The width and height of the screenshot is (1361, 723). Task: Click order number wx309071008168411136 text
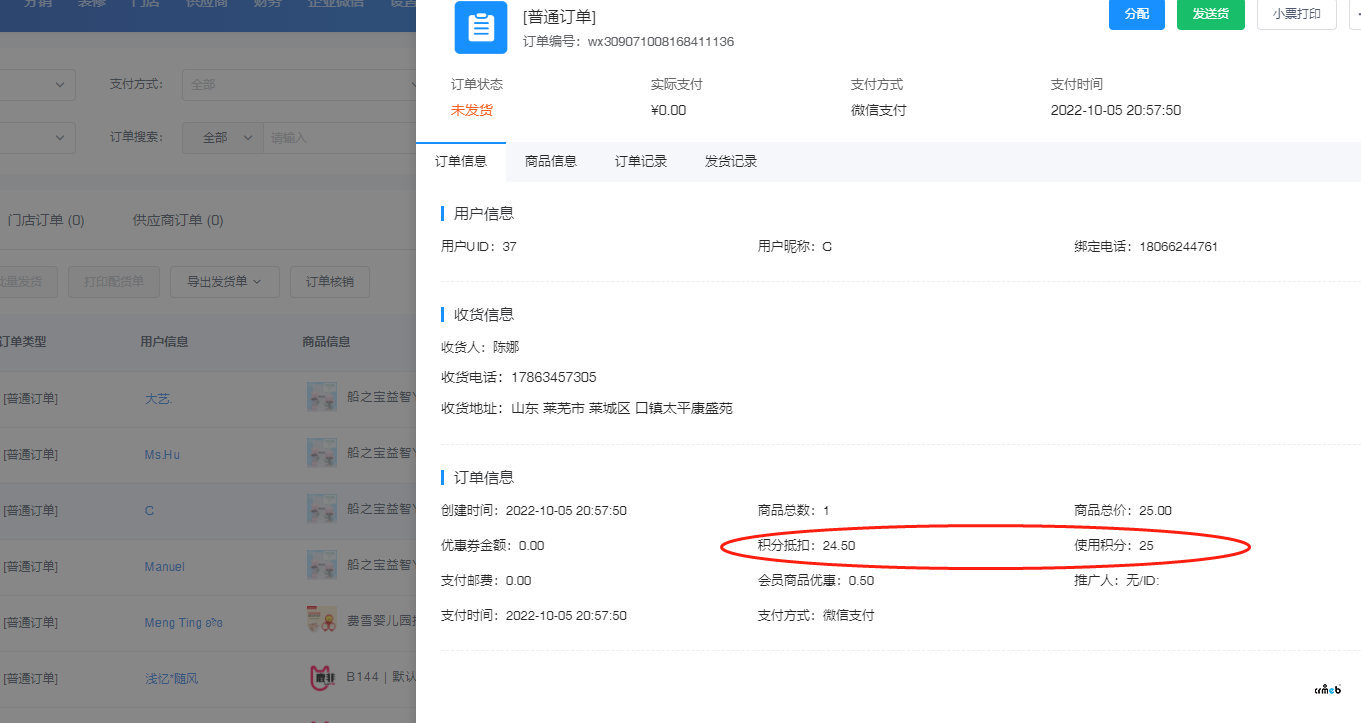(x=660, y=42)
